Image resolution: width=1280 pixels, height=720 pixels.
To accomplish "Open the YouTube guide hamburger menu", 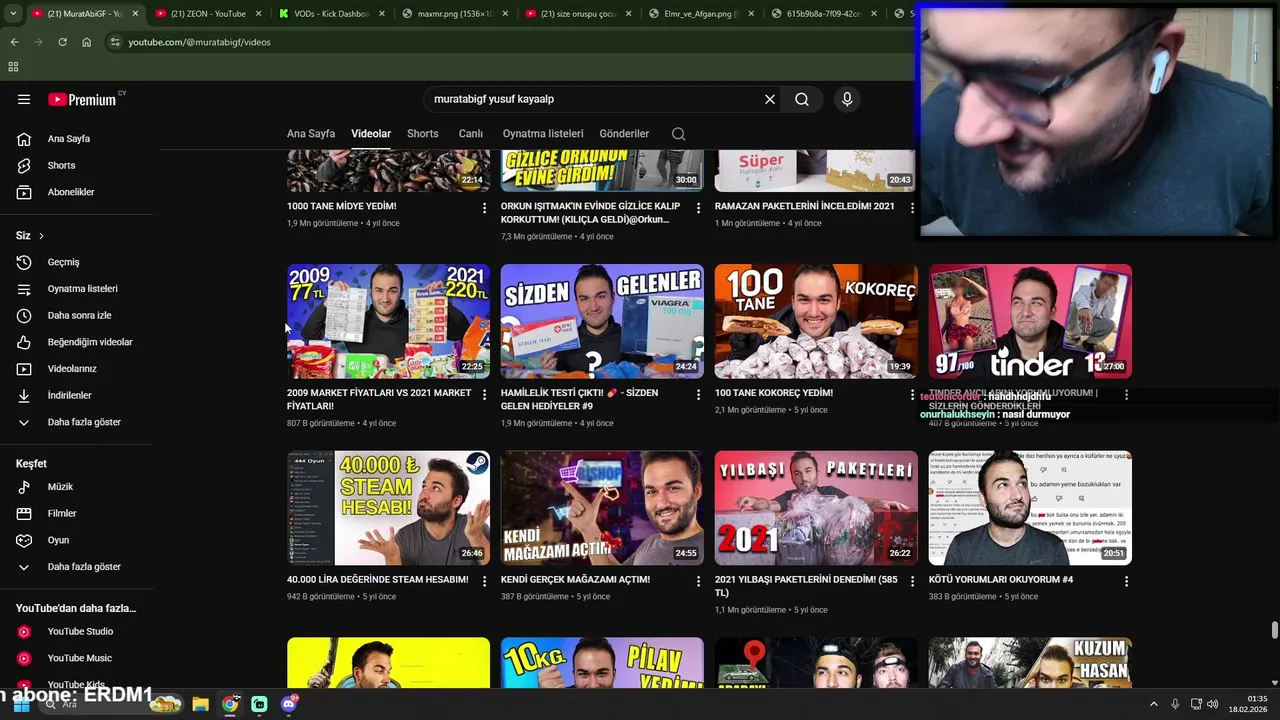I will point(24,99).
